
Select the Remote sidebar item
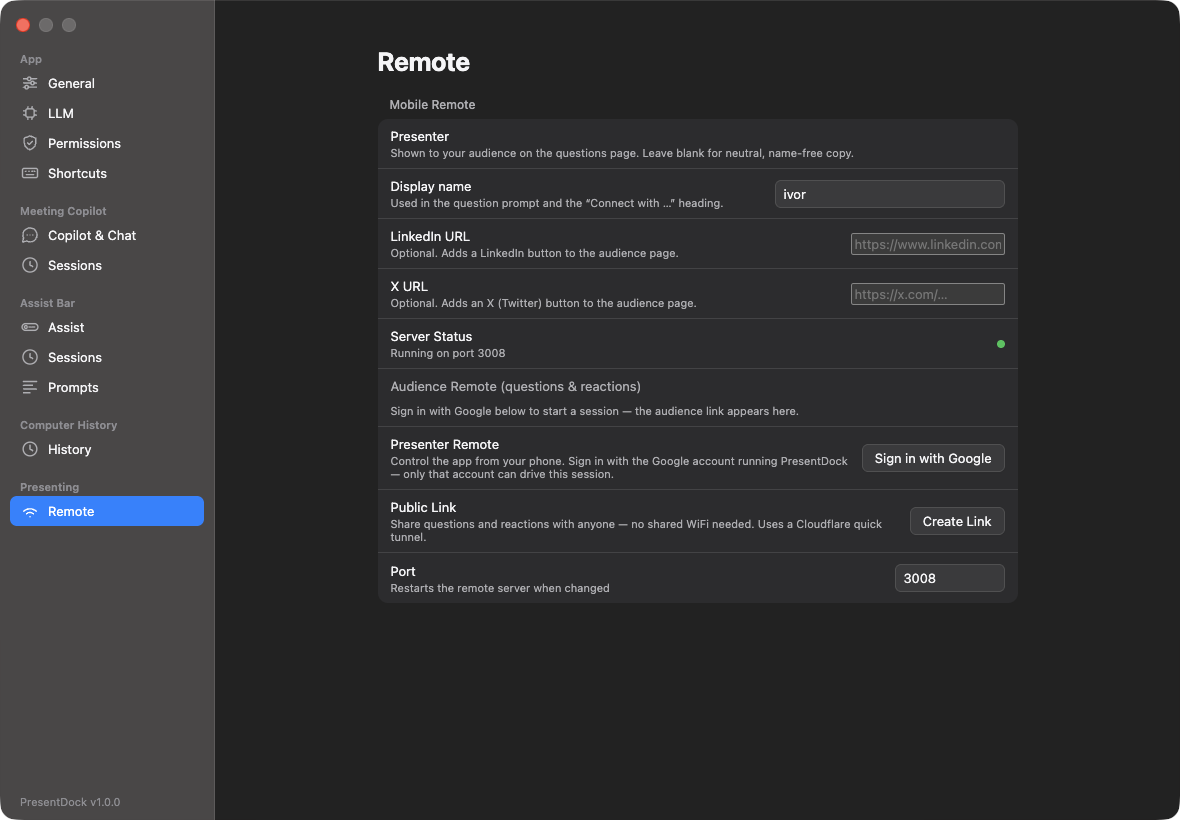(107, 512)
